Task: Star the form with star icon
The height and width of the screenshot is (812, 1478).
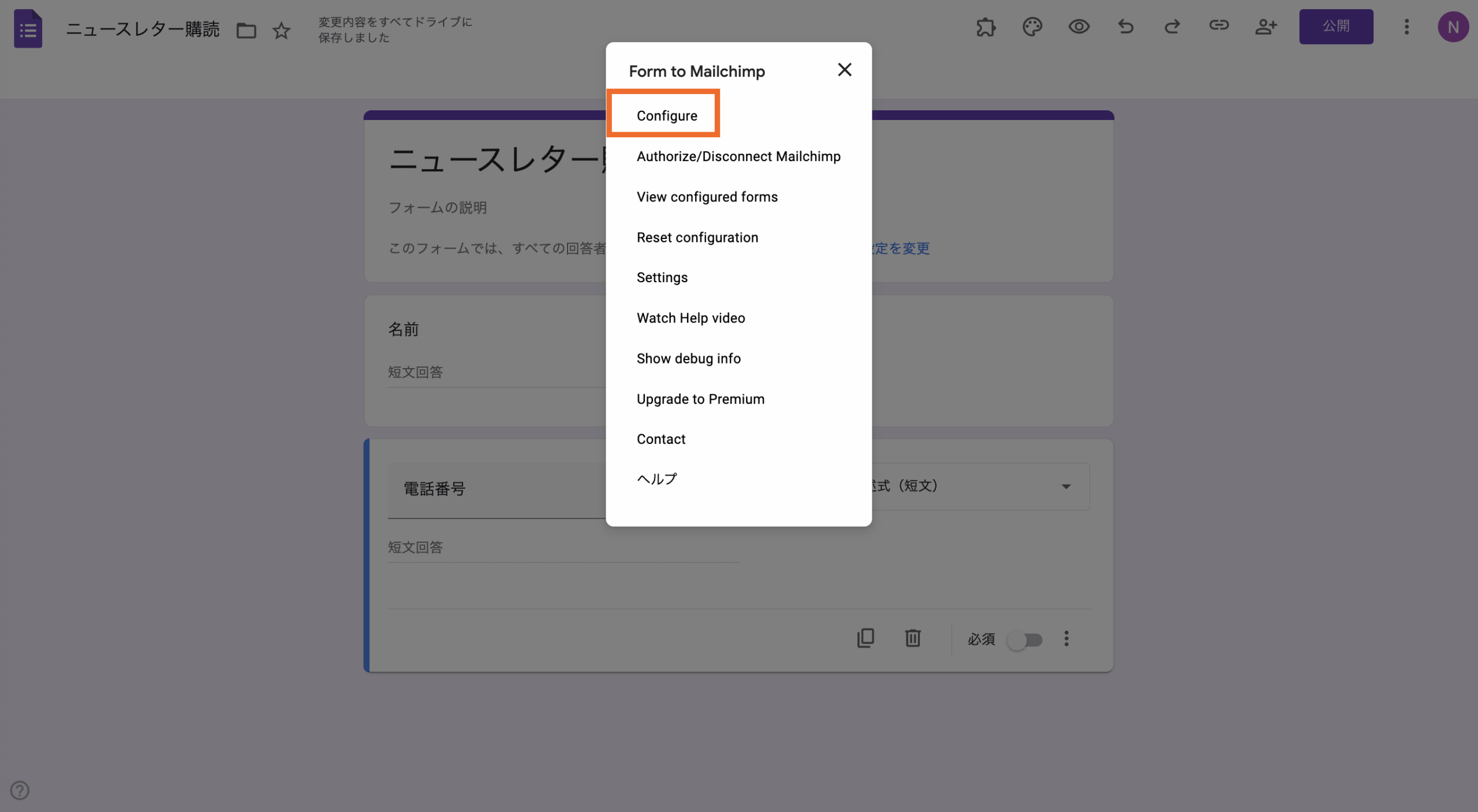Action: pos(281,30)
